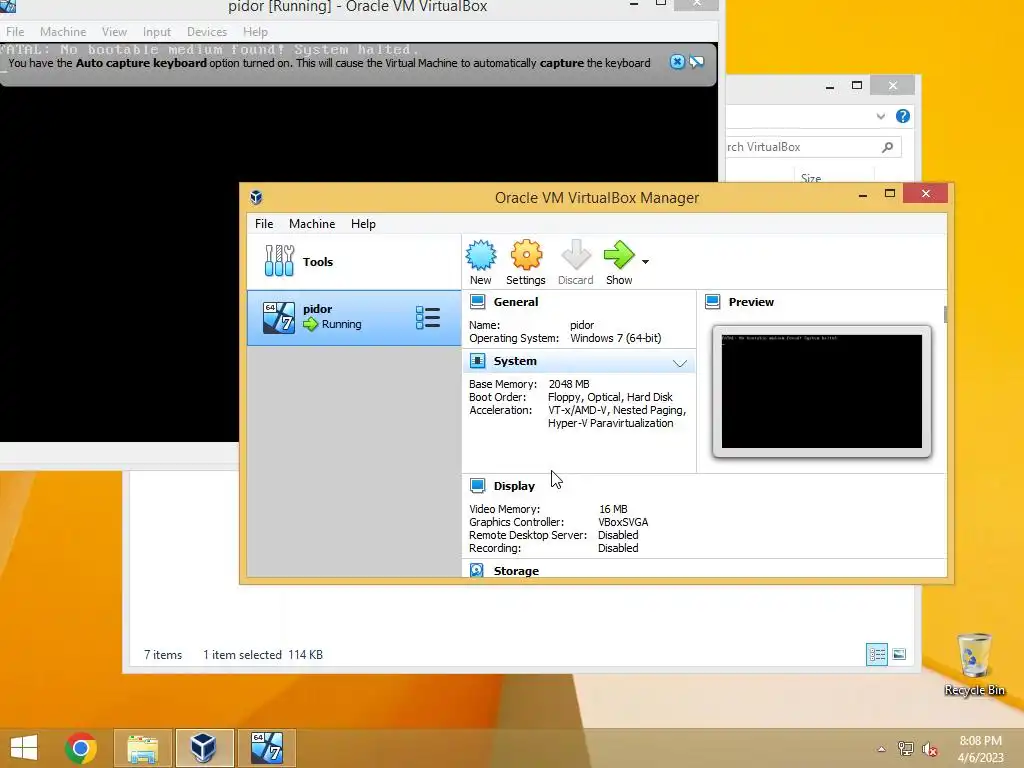Open Settings for the pidor VM

[526, 263]
